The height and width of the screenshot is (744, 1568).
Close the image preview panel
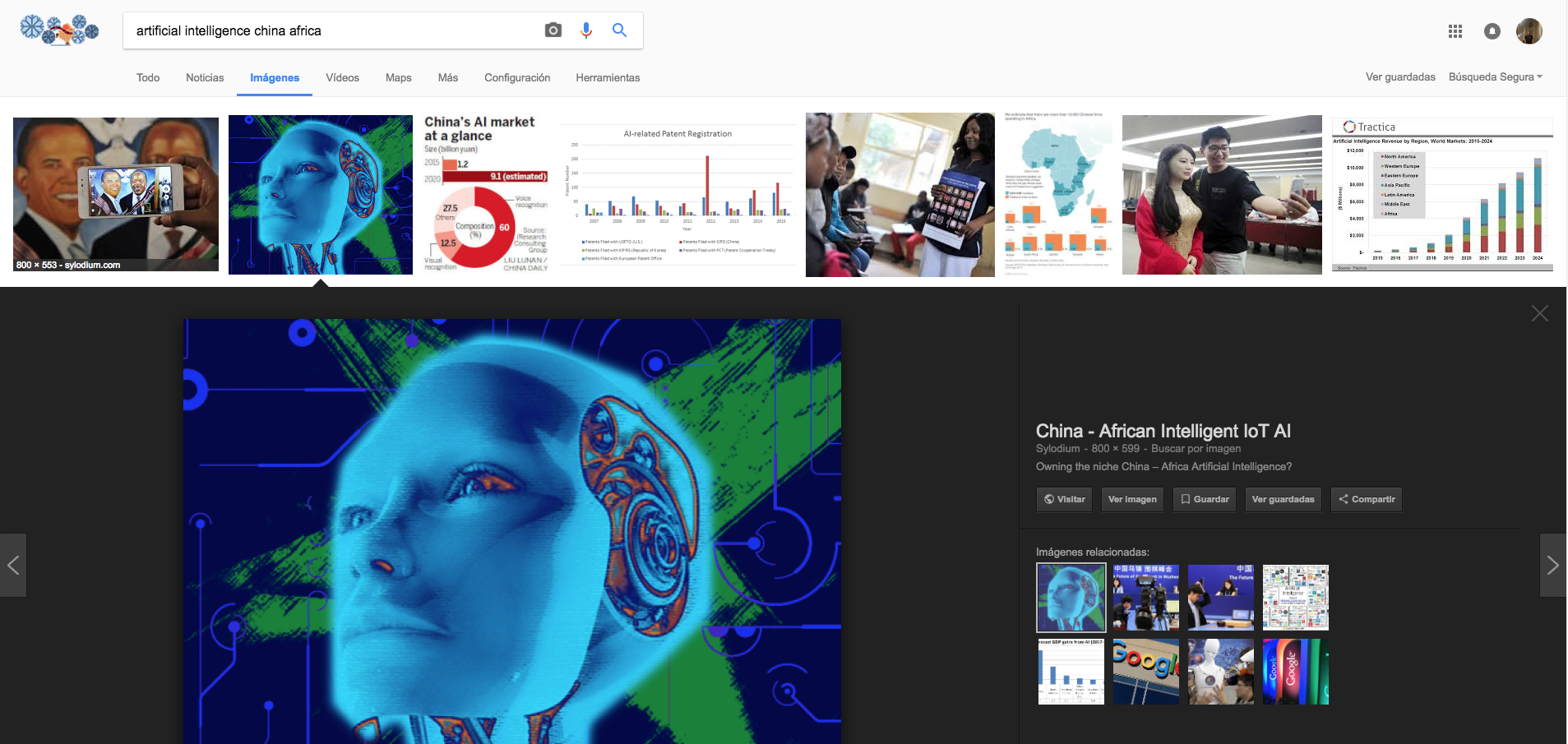pyautogui.click(x=1540, y=313)
